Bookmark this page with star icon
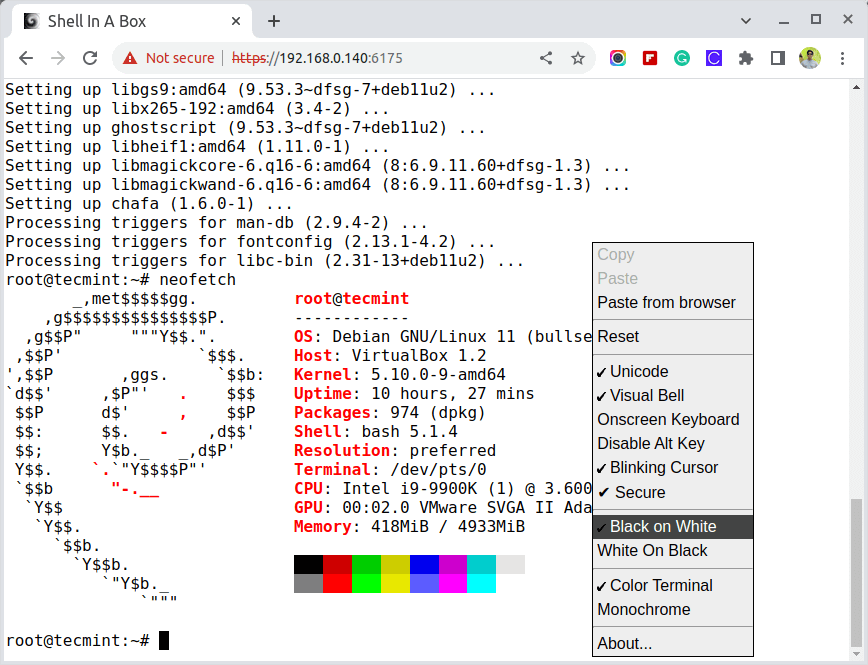The image size is (868, 665). click(578, 58)
